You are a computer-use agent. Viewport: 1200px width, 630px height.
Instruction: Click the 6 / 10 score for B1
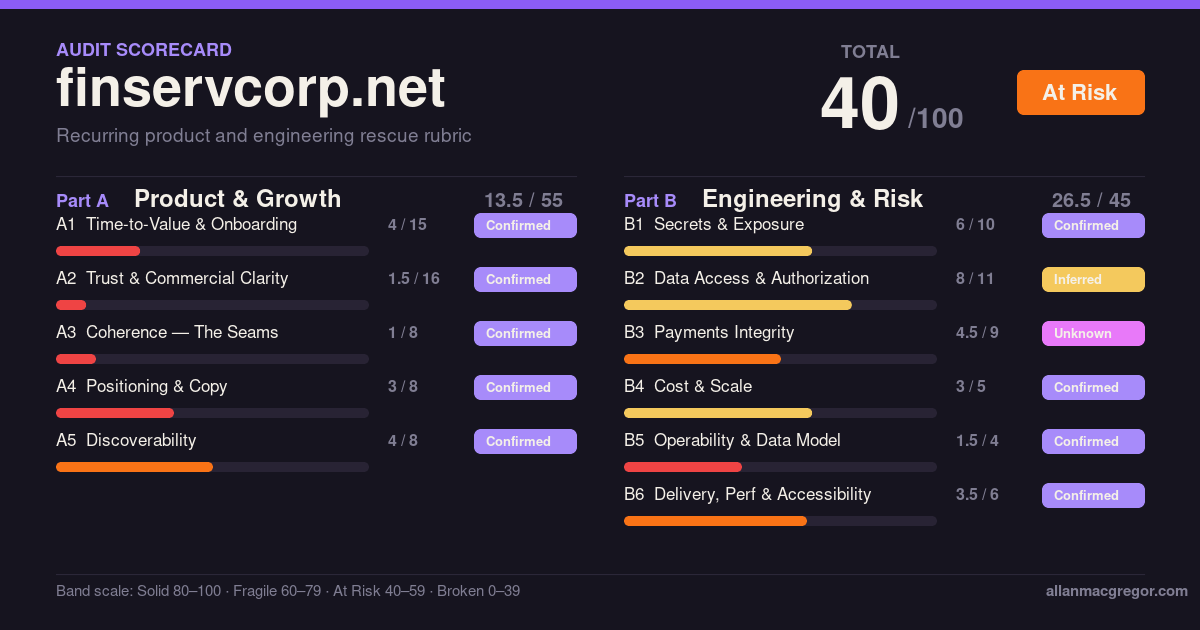(x=975, y=225)
